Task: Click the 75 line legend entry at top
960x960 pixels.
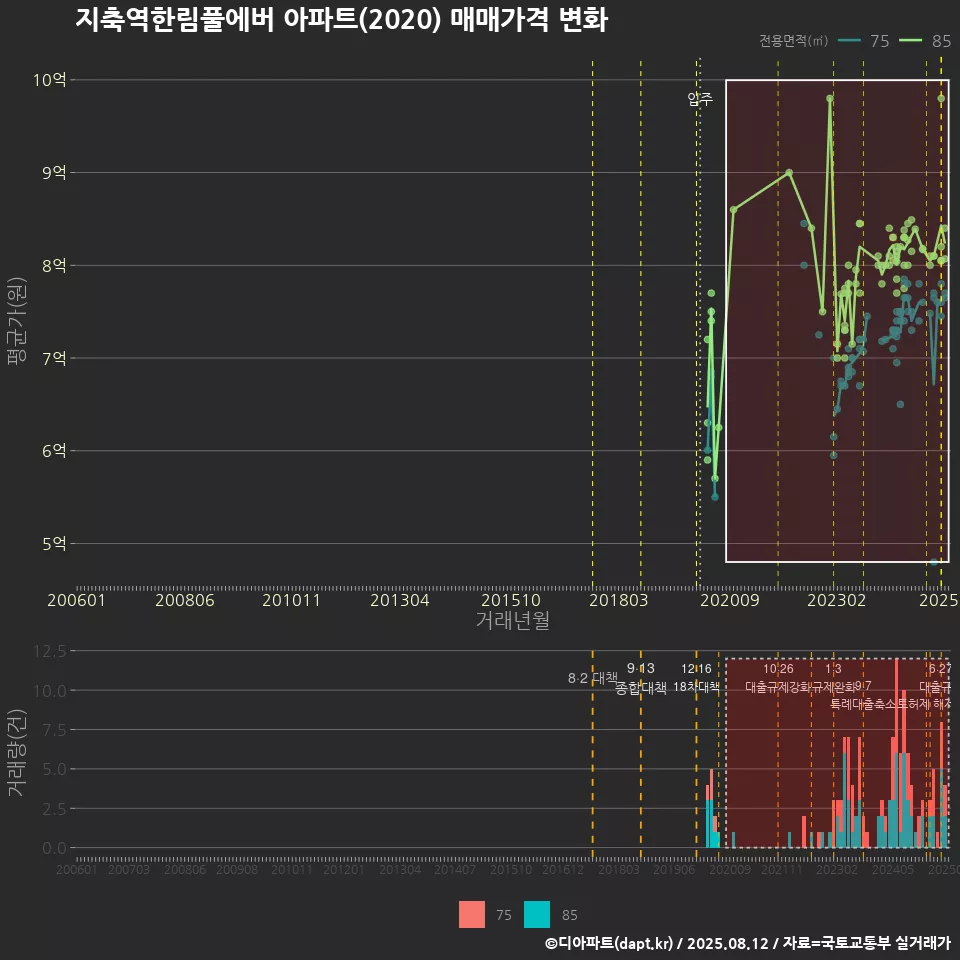Action: tap(863, 40)
